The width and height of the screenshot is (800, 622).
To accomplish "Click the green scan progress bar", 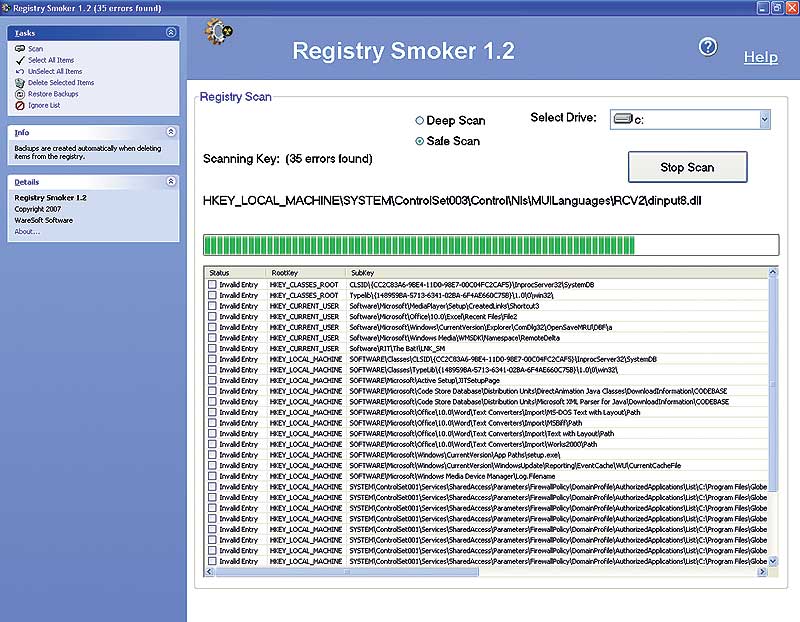I will pos(491,245).
